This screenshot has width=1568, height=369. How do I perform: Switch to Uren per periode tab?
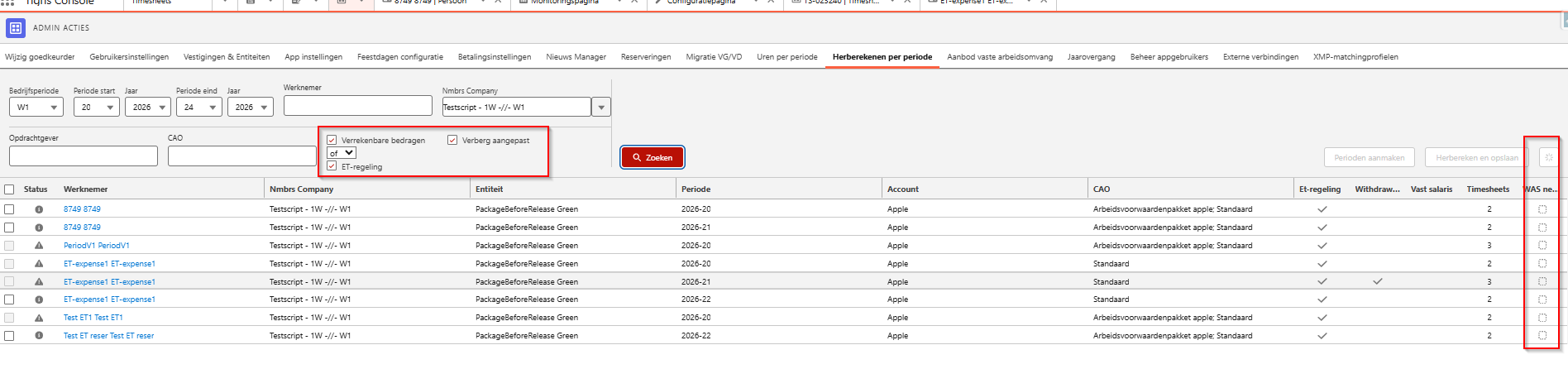coord(787,57)
